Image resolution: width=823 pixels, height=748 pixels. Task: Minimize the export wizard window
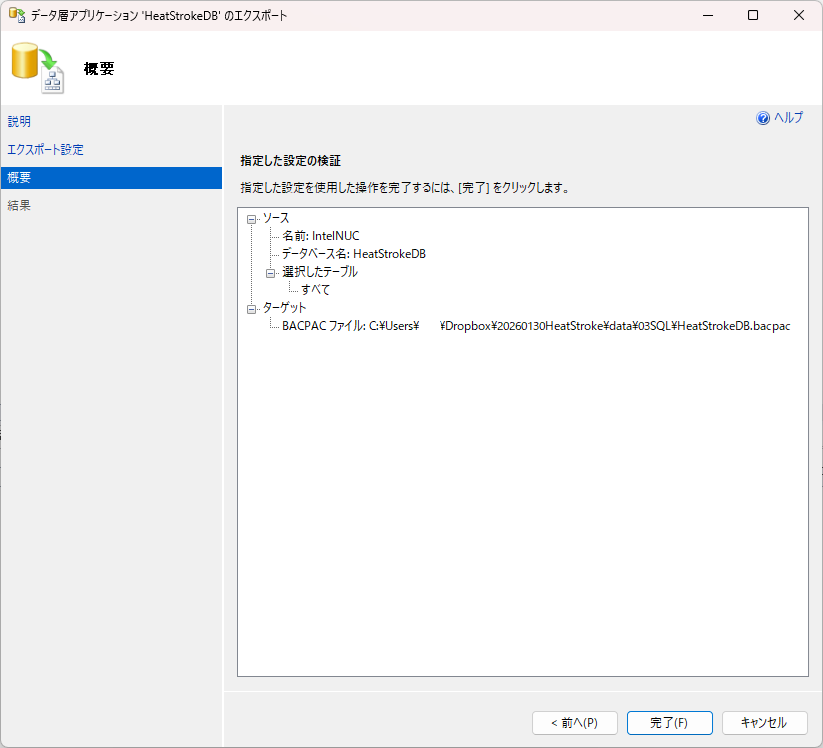707,16
